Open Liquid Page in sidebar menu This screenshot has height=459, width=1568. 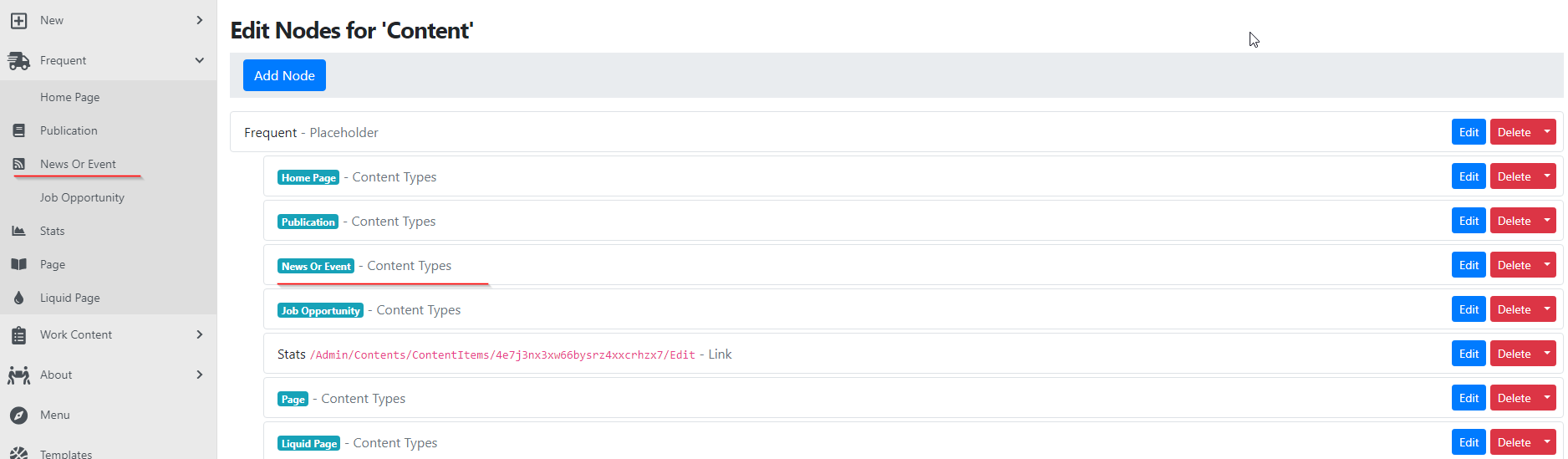(69, 298)
